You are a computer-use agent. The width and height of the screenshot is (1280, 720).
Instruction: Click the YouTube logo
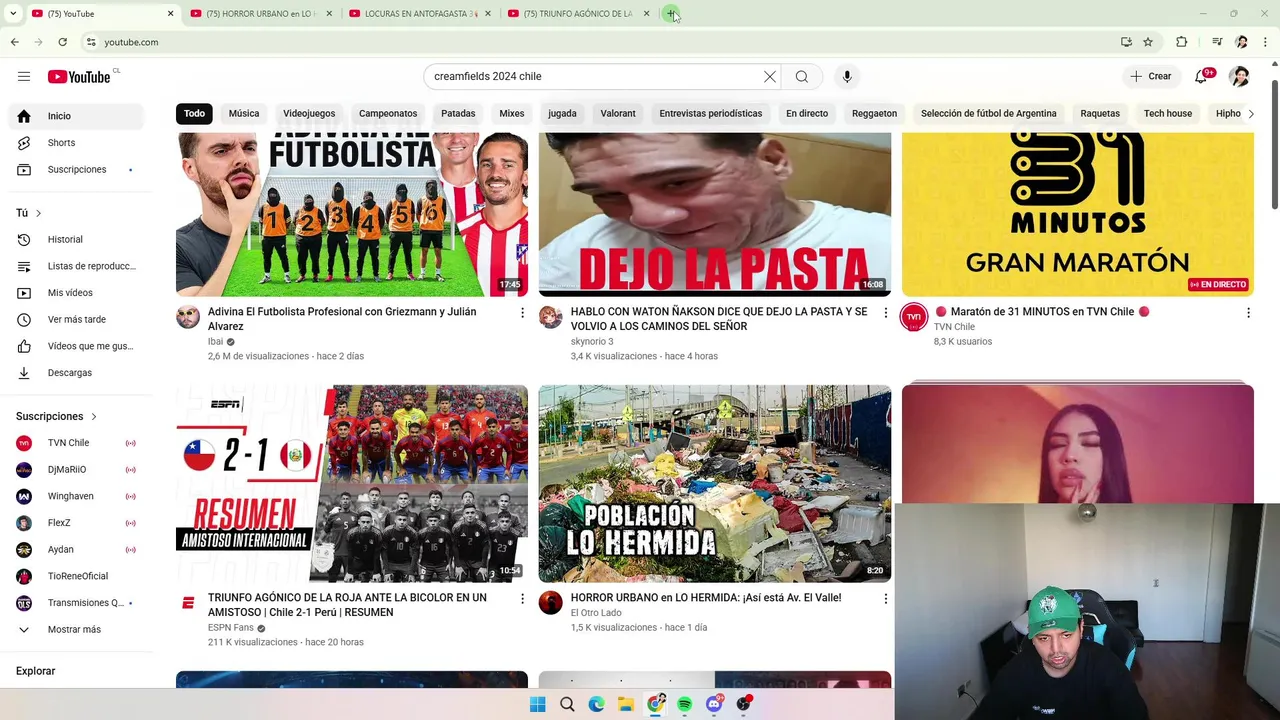coord(80,77)
